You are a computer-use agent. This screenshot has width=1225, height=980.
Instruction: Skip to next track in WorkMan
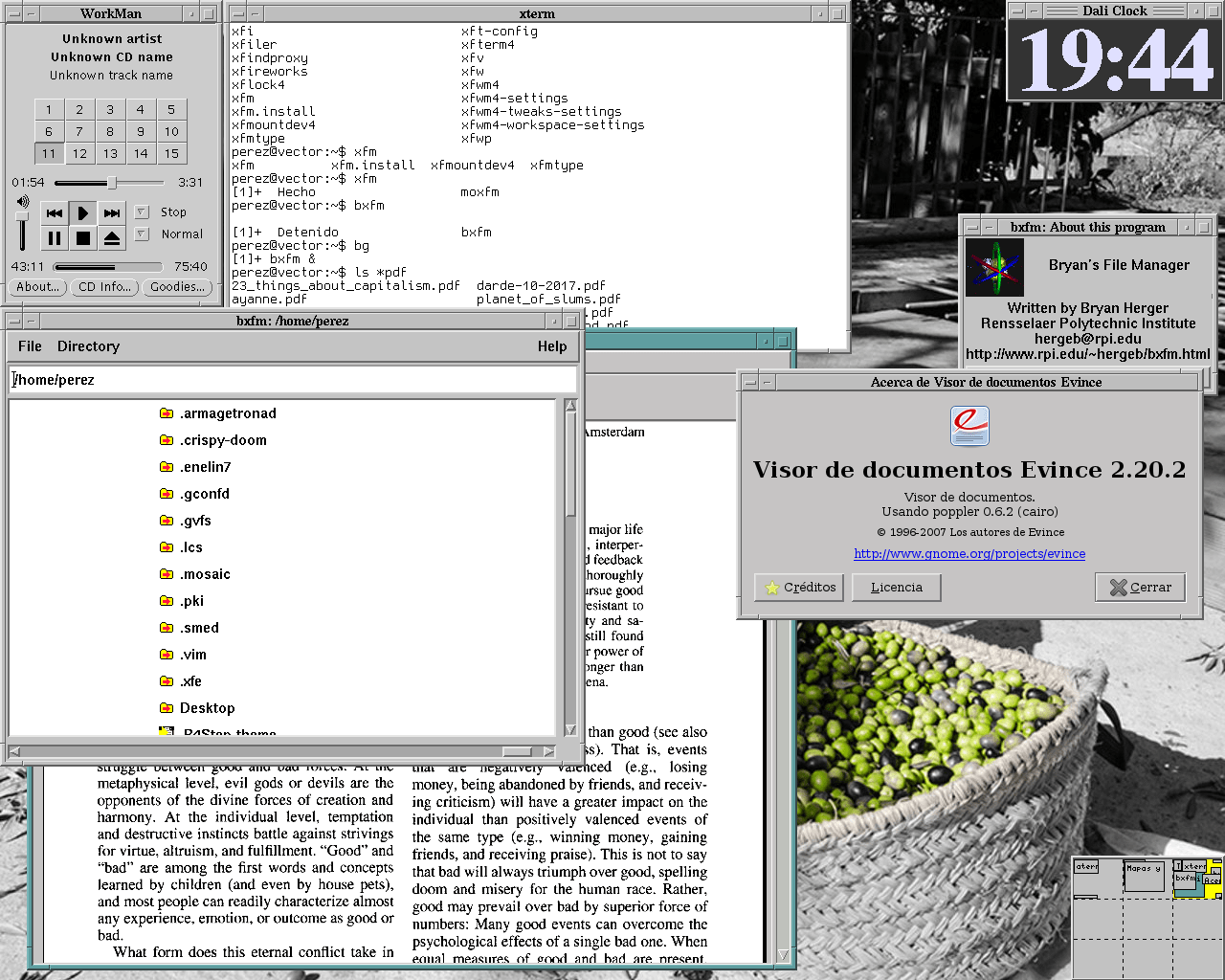pyautogui.click(x=112, y=212)
